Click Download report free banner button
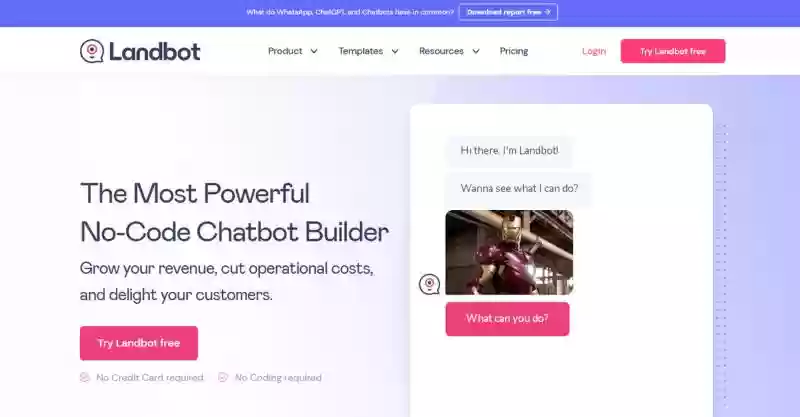Image resolution: width=800 pixels, height=417 pixels. point(508,12)
